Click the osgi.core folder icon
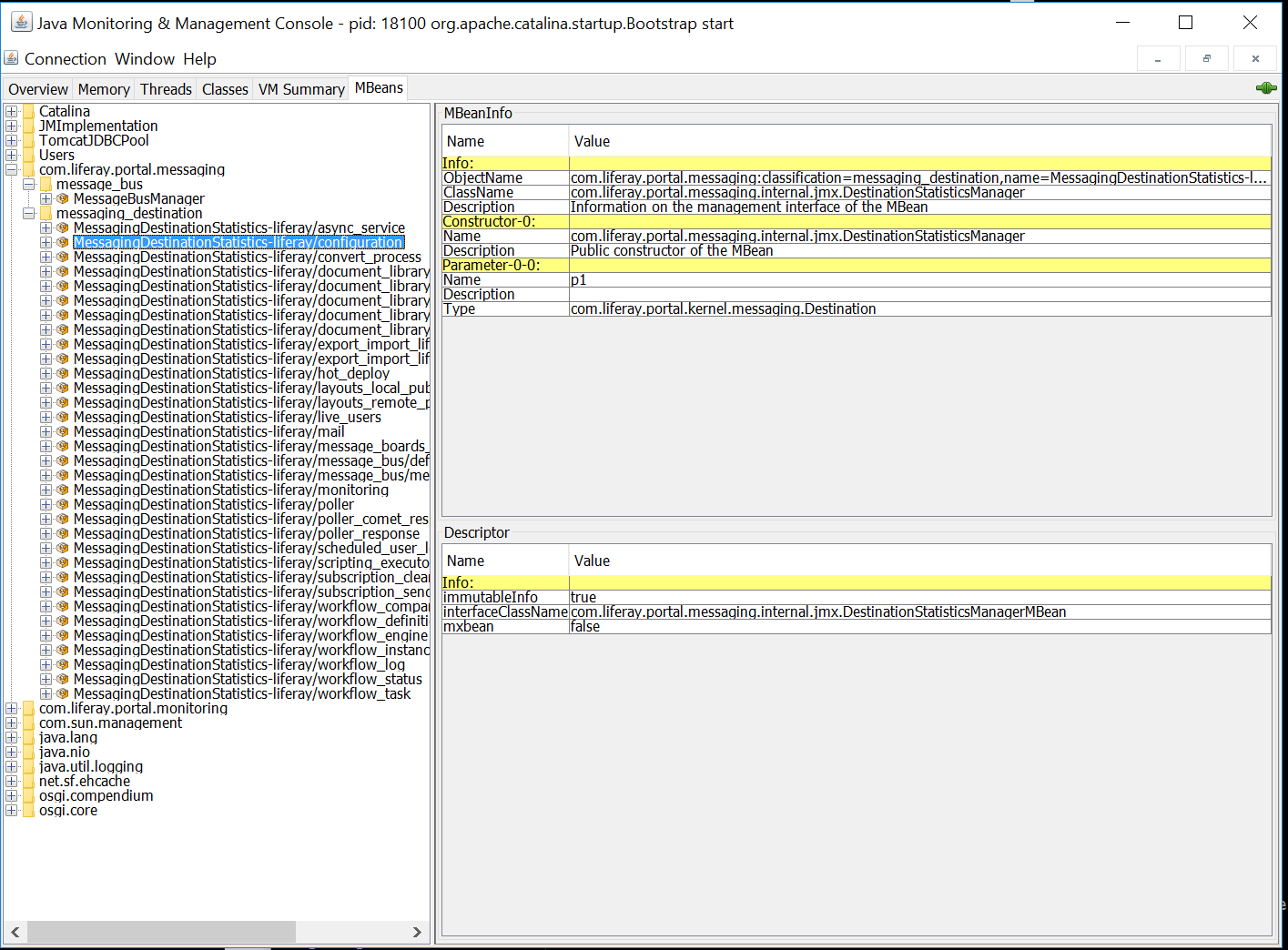 pyautogui.click(x=29, y=810)
